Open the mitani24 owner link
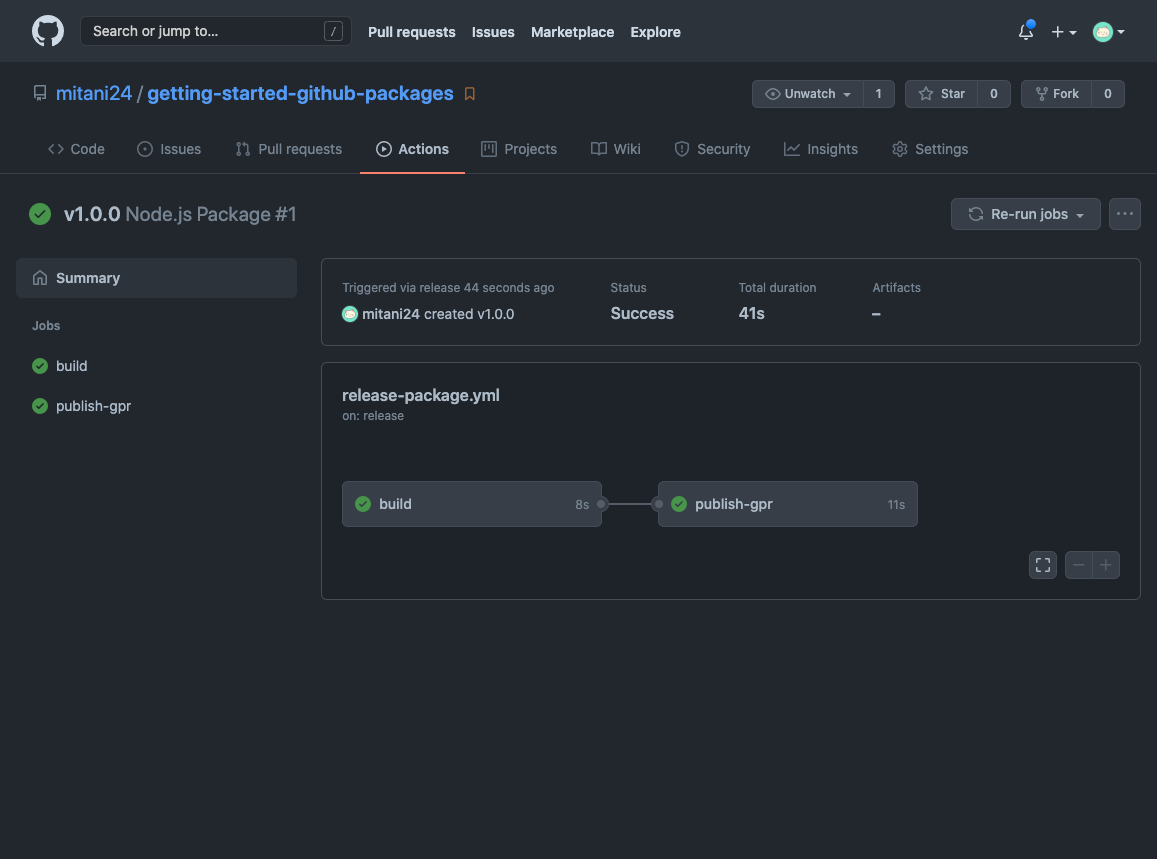 coord(94,93)
